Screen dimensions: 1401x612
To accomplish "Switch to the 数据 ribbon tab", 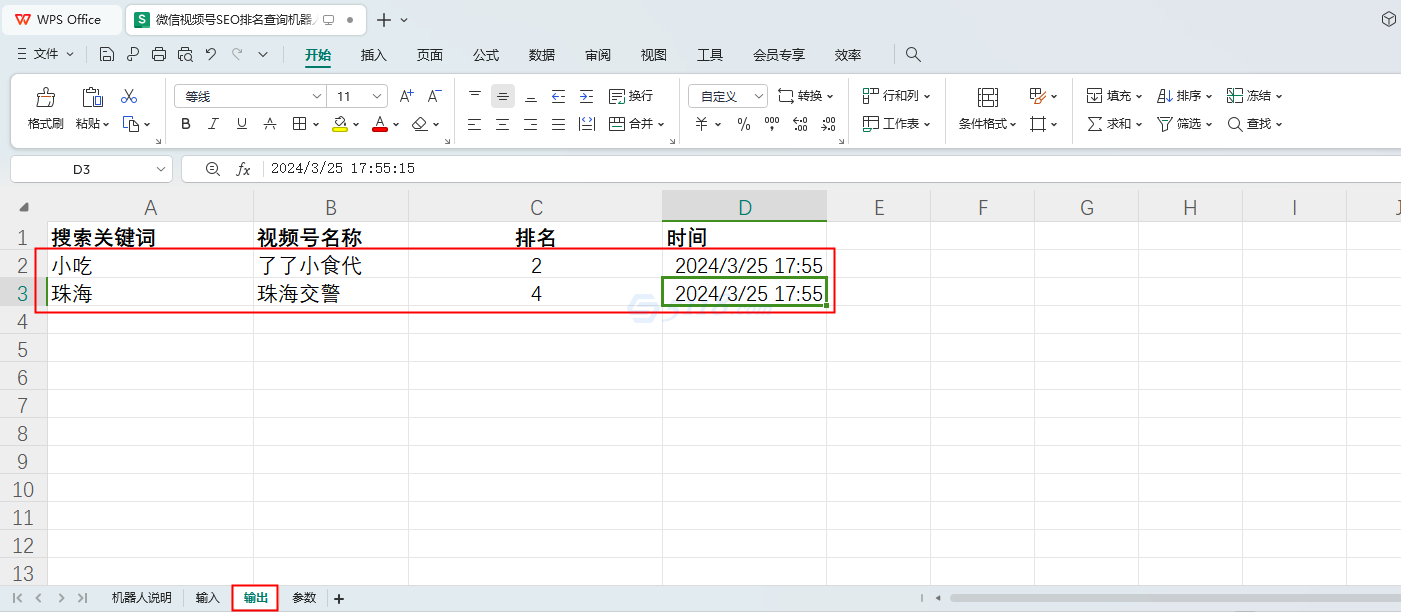I will 541,55.
